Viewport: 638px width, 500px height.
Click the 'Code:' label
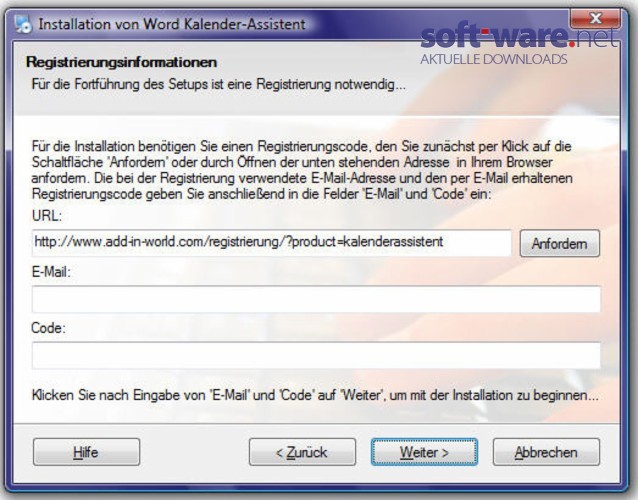[48, 328]
